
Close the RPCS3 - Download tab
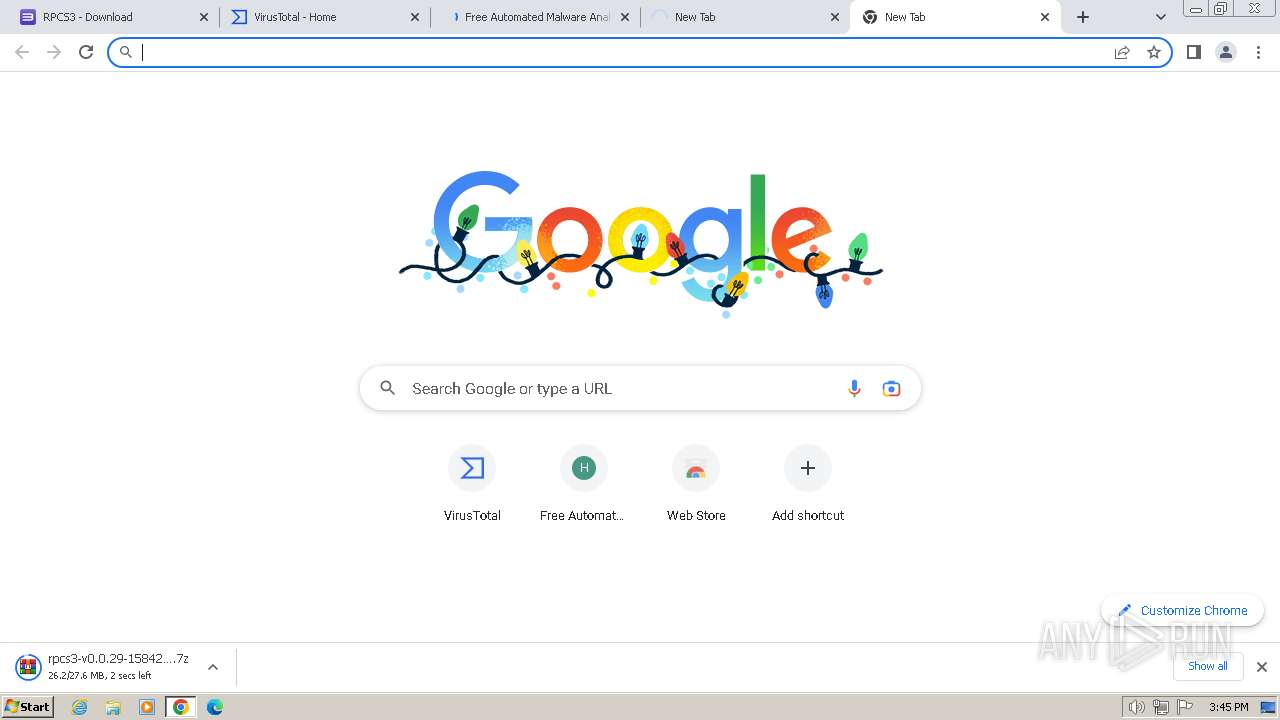205,17
